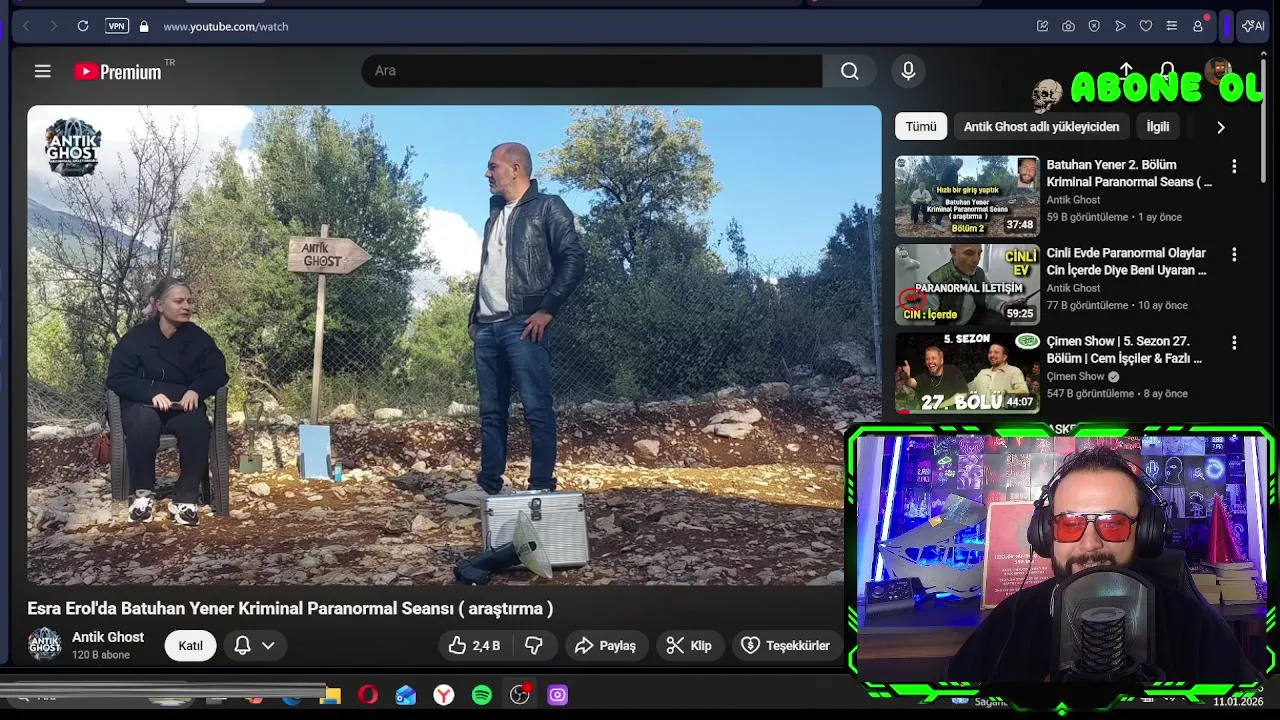Open the browser account profile icon
The width and height of the screenshot is (1280, 720).
(1198, 26)
